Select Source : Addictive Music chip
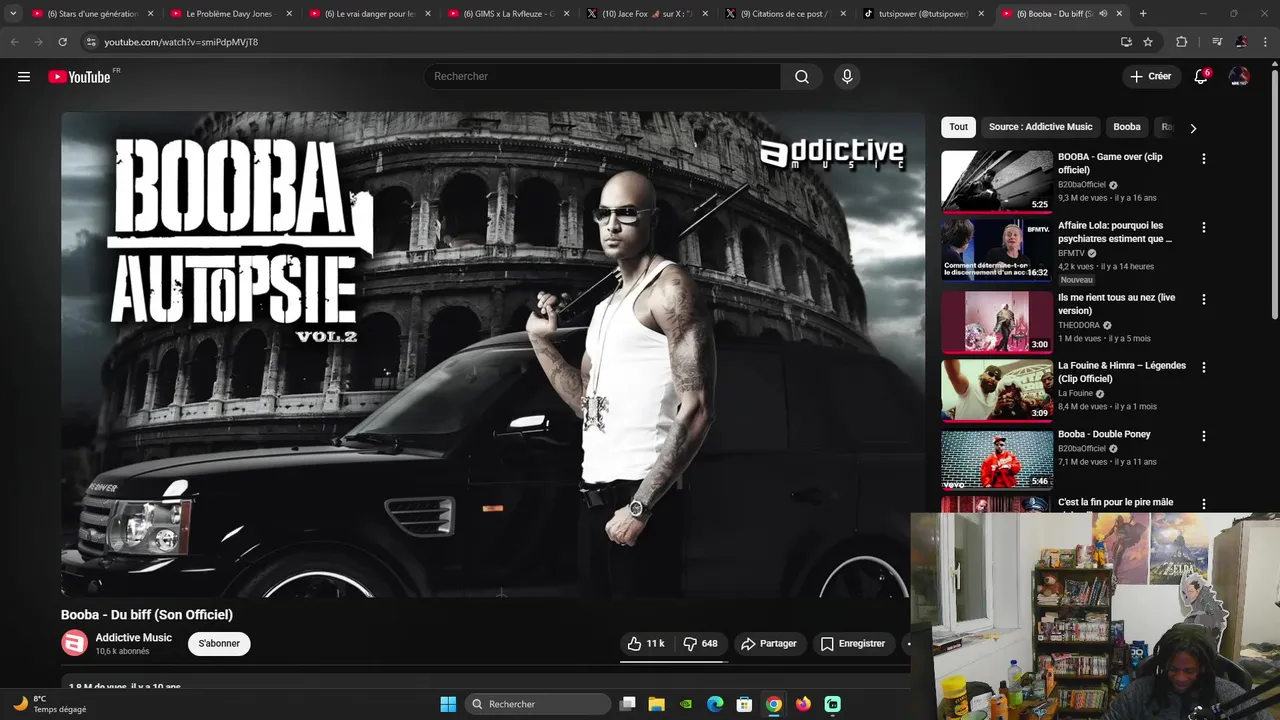This screenshot has height=720, width=1280. pyautogui.click(x=1040, y=127)
